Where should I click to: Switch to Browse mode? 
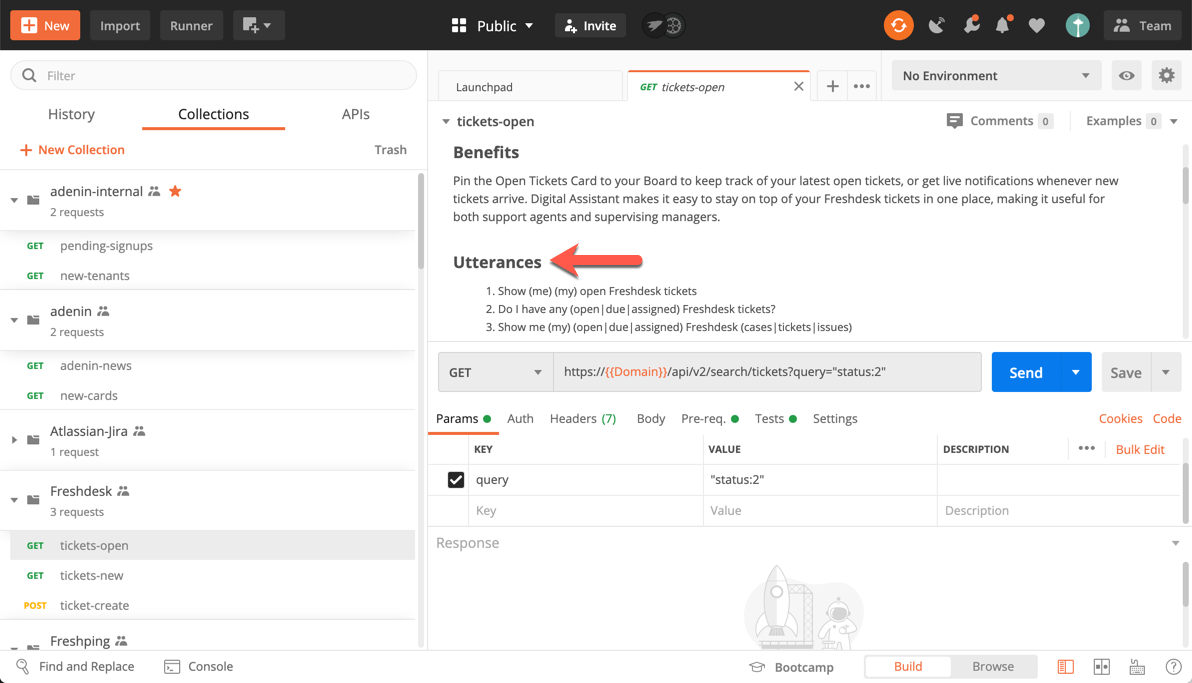[x=993, y=666]
